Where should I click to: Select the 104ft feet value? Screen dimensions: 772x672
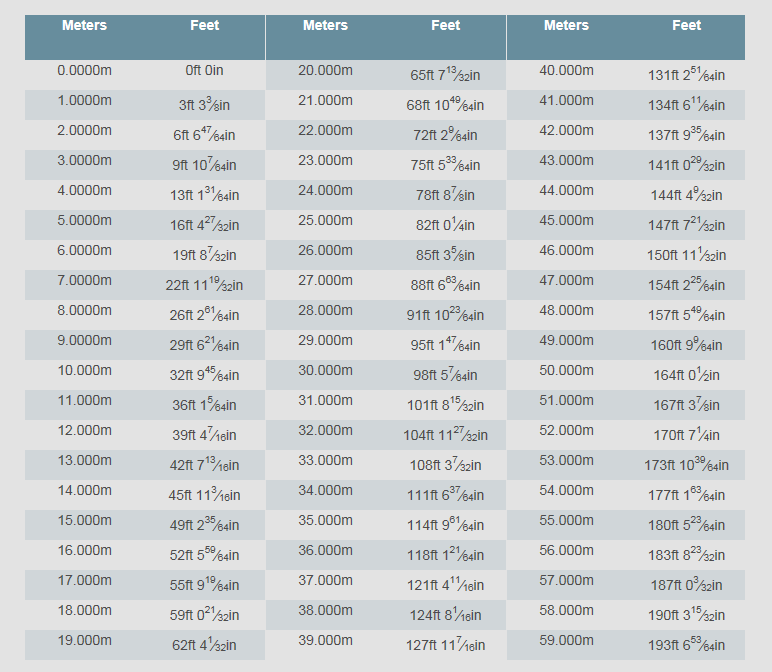point(445,435)
